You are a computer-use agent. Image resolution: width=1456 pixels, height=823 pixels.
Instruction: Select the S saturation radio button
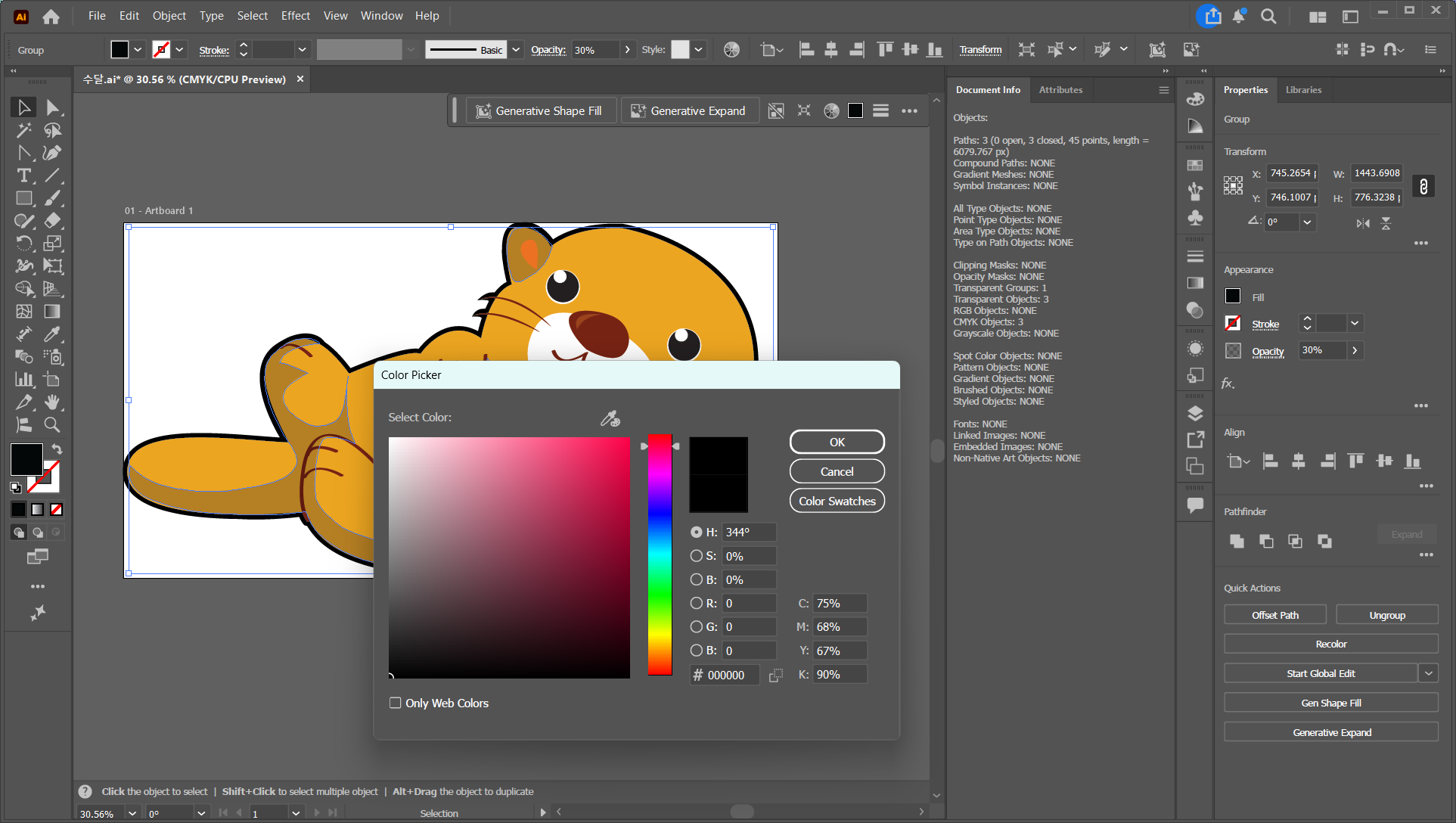point(696,556)
